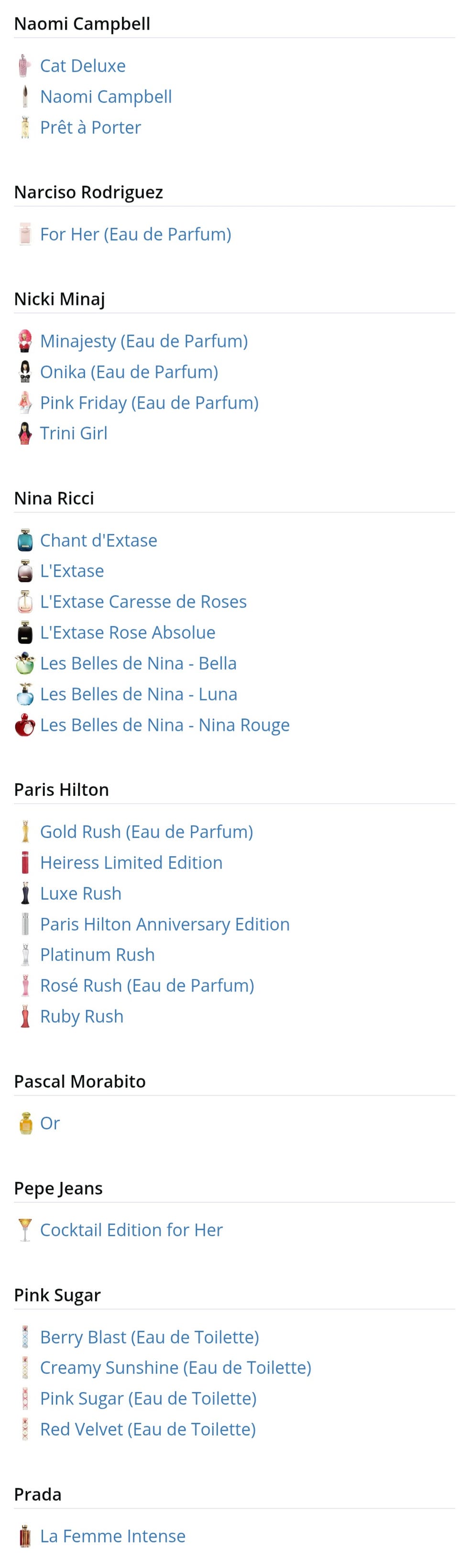
Task: Click the Onika perfume bottle icon
Action: coord(25,372)
